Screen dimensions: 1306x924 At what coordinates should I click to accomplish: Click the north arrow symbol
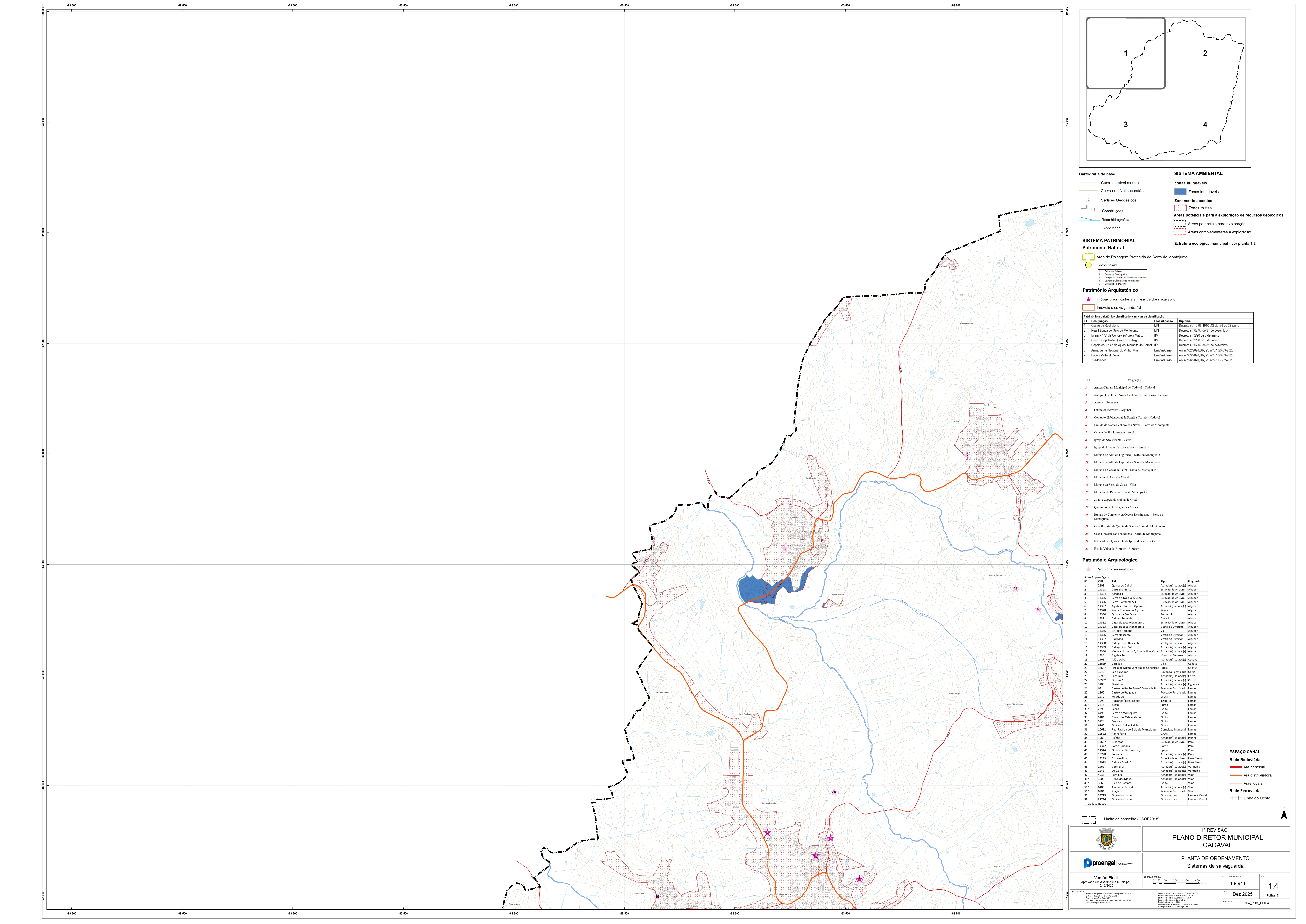[x=1284, y=813]
